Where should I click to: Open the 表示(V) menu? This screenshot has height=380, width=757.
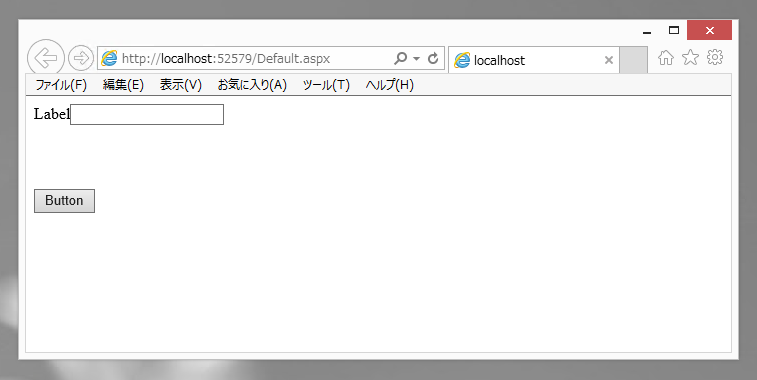181,85
